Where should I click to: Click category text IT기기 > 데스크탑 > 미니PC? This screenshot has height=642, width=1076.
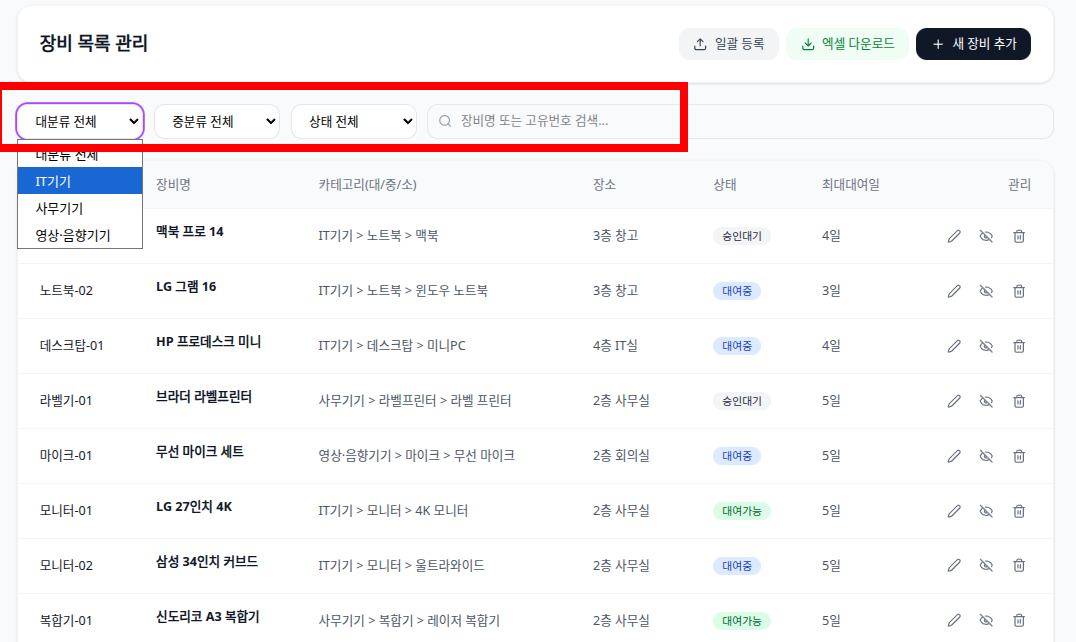pos(392,346)
